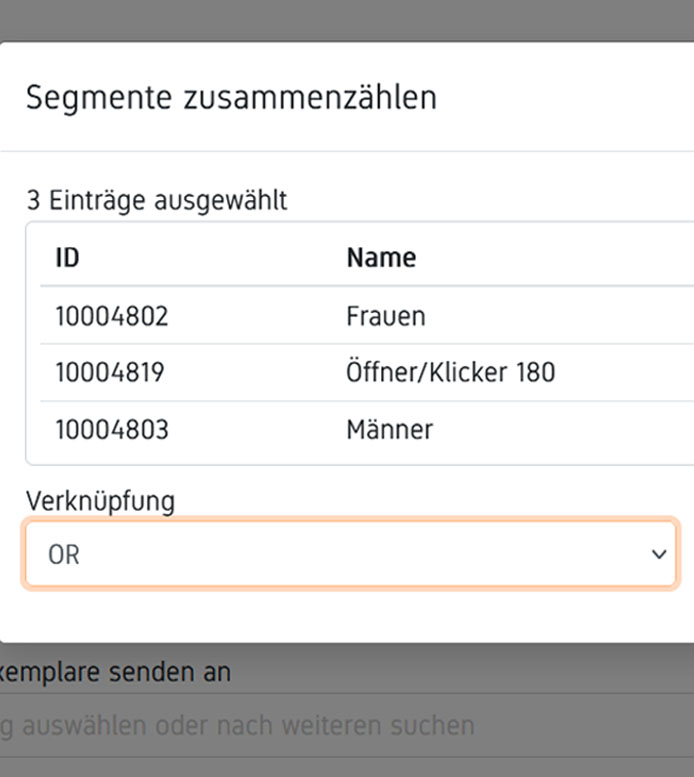Image resolution: width=694 pixels, height=777 pixels.
Task: Select the Männer segment name
Action: (x=389, y=430)
